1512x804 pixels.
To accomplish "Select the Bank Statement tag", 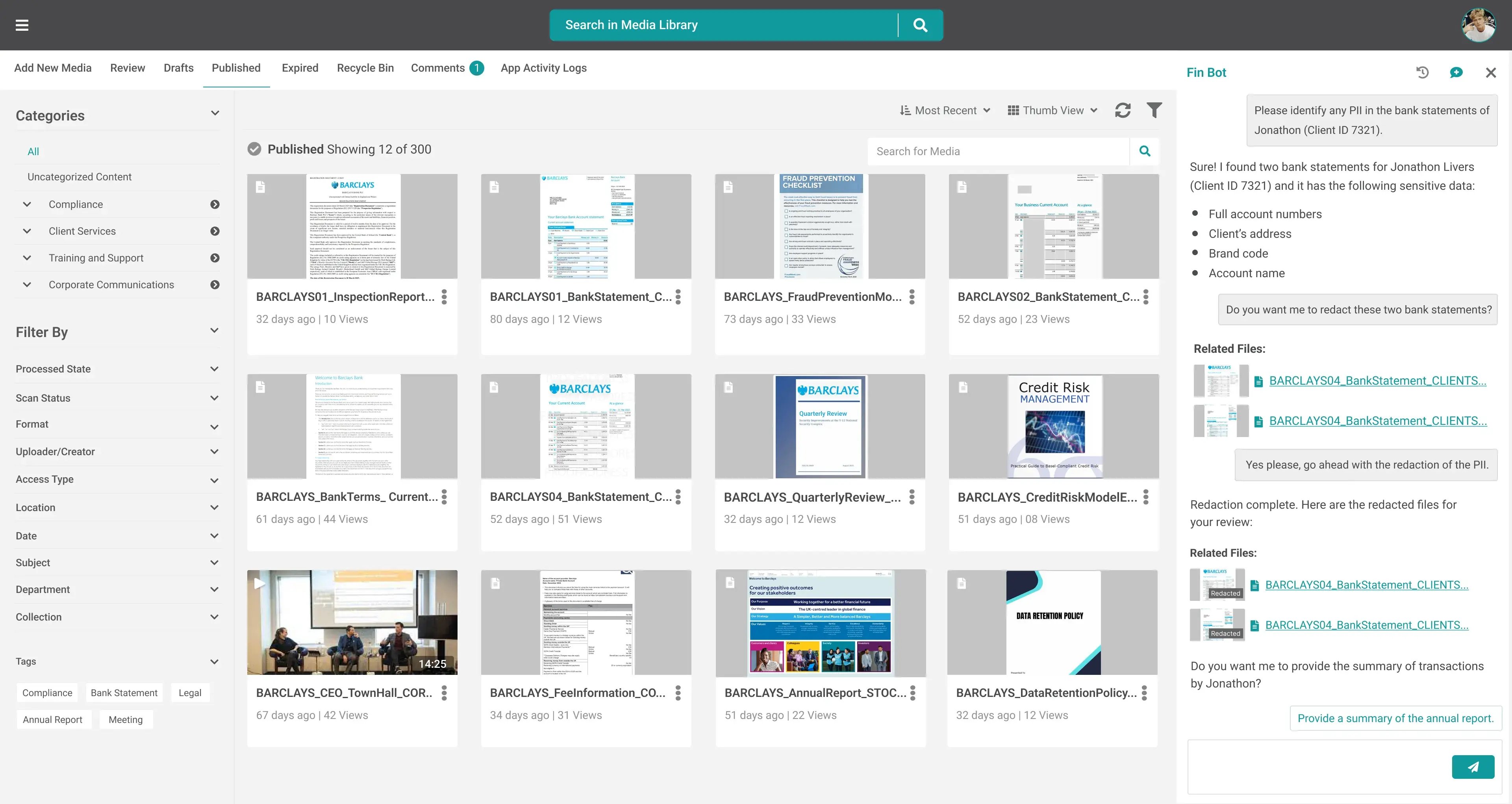I will tap(124, 693).
